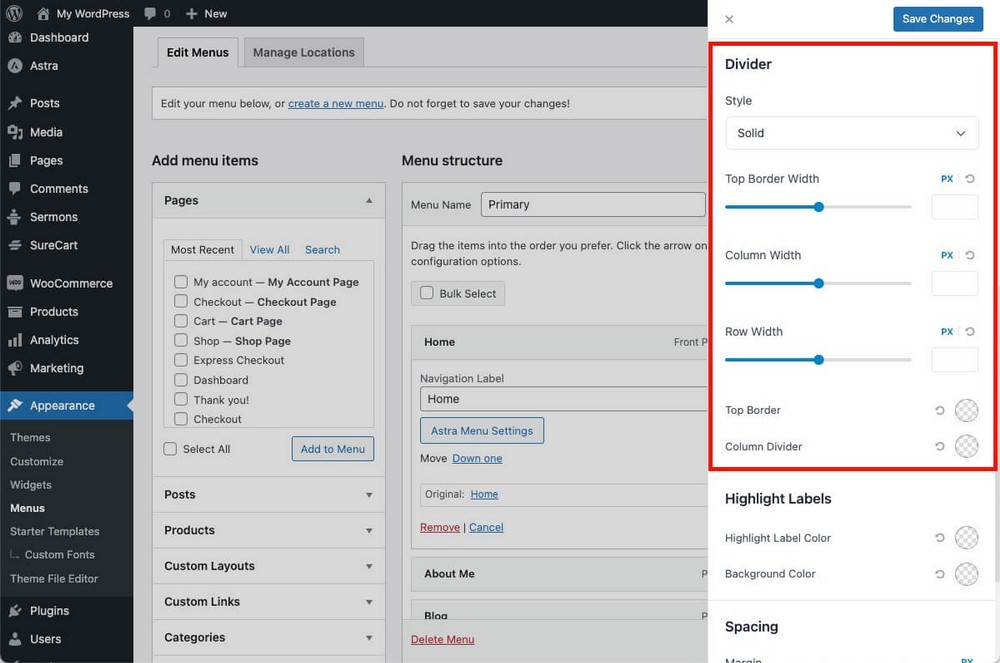
Task: Open the comments bubble in admin bar
Action: tap(150, 13)
